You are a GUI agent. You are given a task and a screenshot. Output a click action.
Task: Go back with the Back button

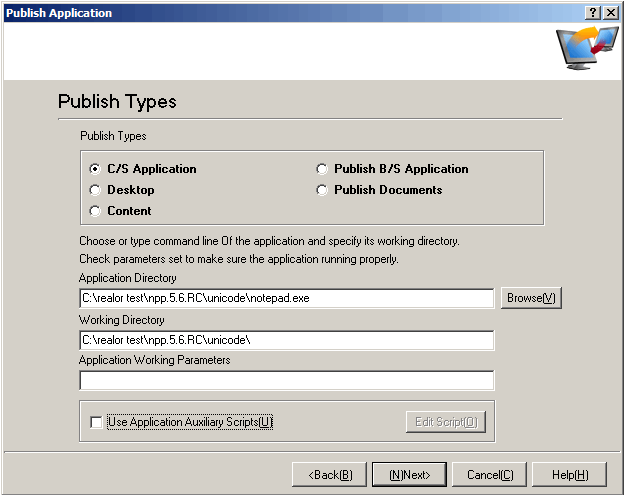[x=330, y=474]
